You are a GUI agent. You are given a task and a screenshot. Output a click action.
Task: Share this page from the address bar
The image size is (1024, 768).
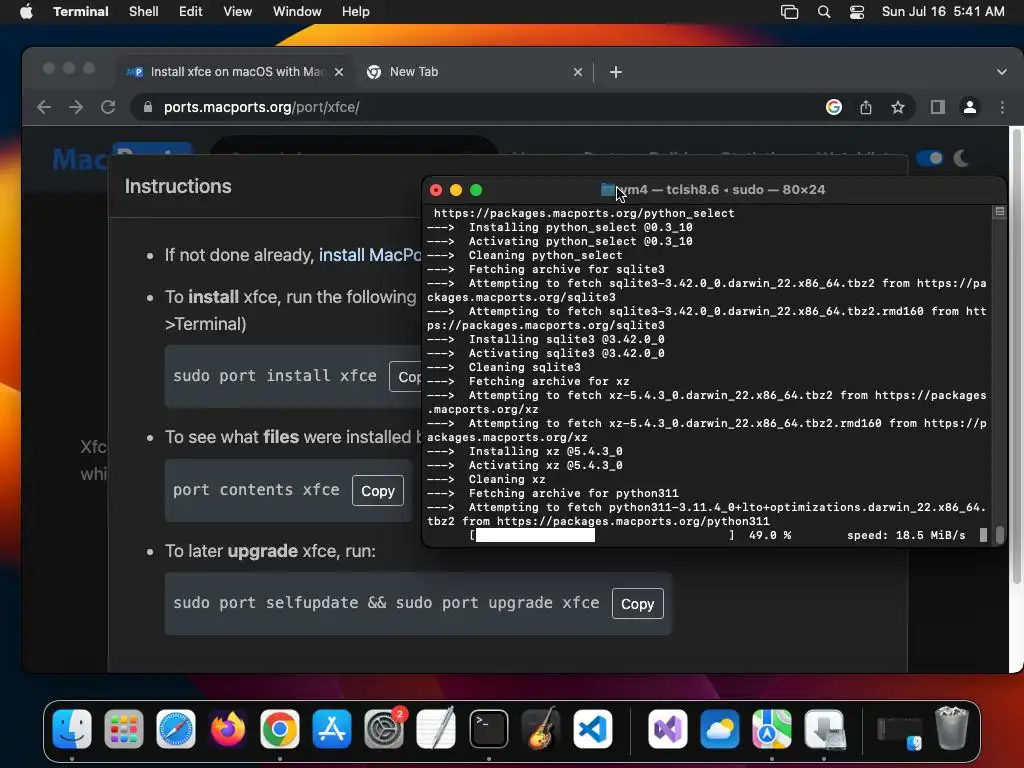click(x=866, y=107)
